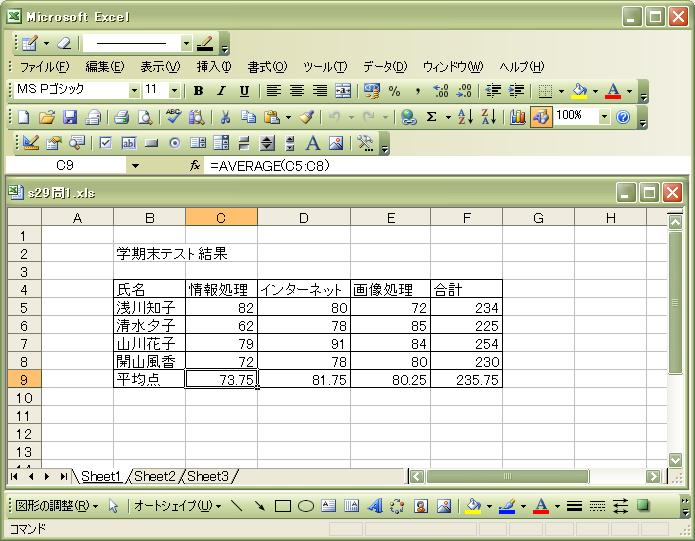The image size is (695, 541).
Task: Open the line style dropdown
Action: tap(186, 43)
